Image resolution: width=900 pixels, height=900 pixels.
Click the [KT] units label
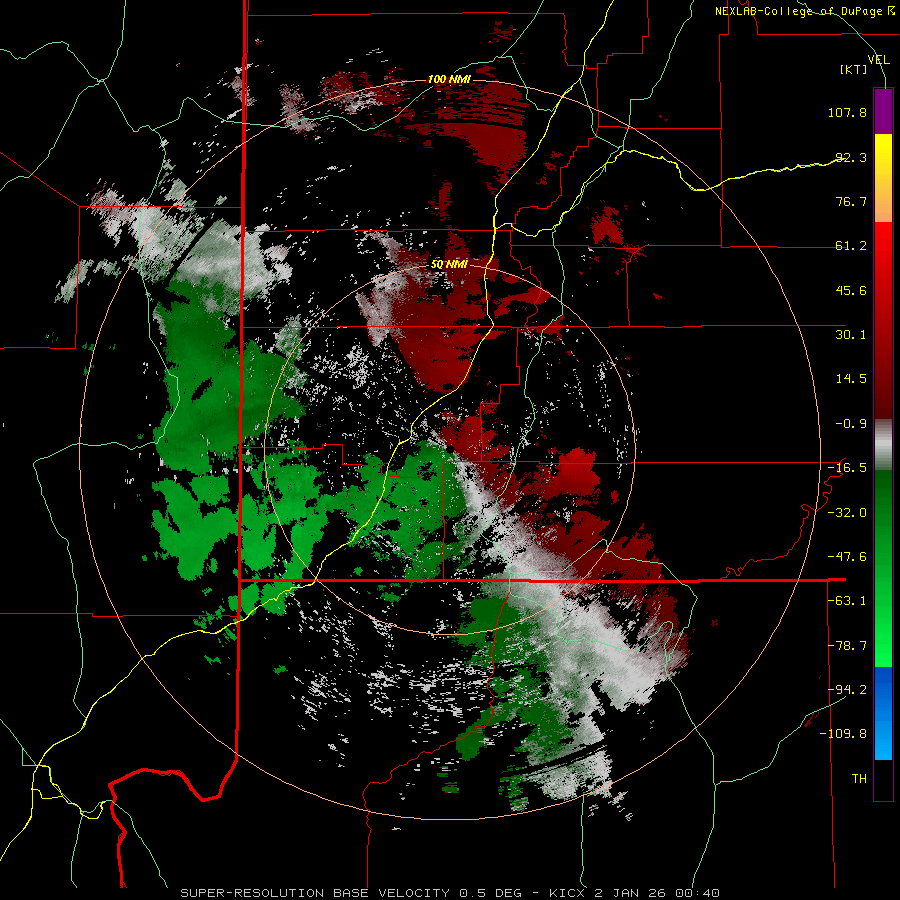(854, 69)
